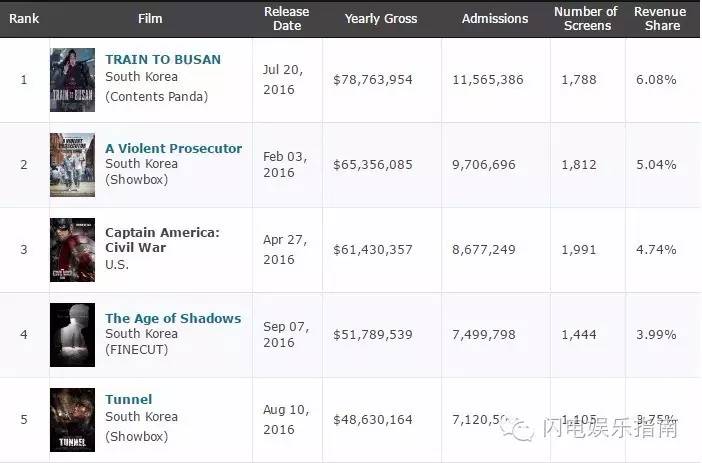Image resolution: width=702 pixels, height=463 pixels.
Task: Open the Tunnel film title link
Action: [x=129, y=399]
